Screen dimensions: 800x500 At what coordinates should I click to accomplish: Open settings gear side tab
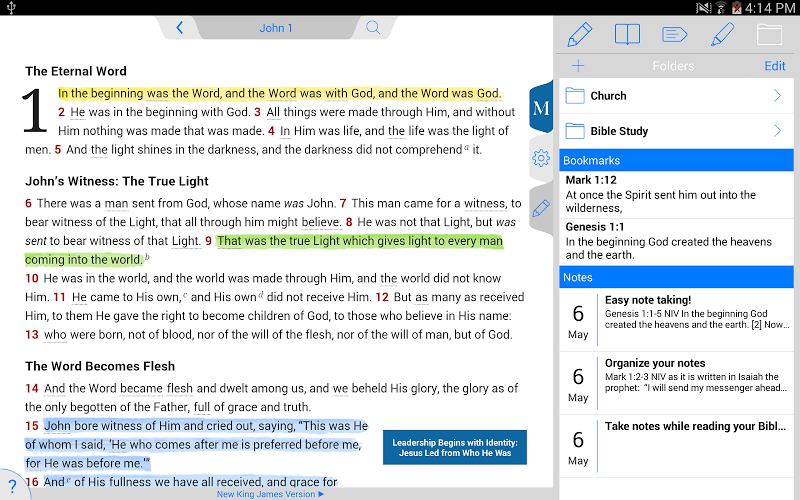tap(541, 158)
